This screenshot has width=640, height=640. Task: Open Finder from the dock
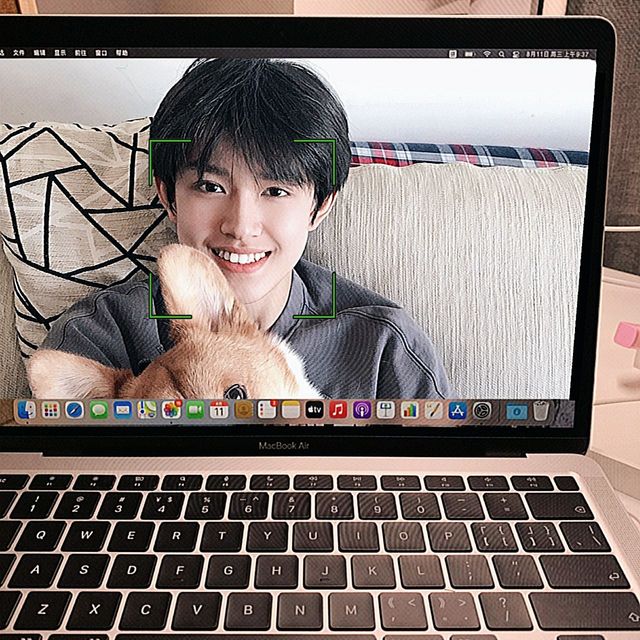(27, 409)
